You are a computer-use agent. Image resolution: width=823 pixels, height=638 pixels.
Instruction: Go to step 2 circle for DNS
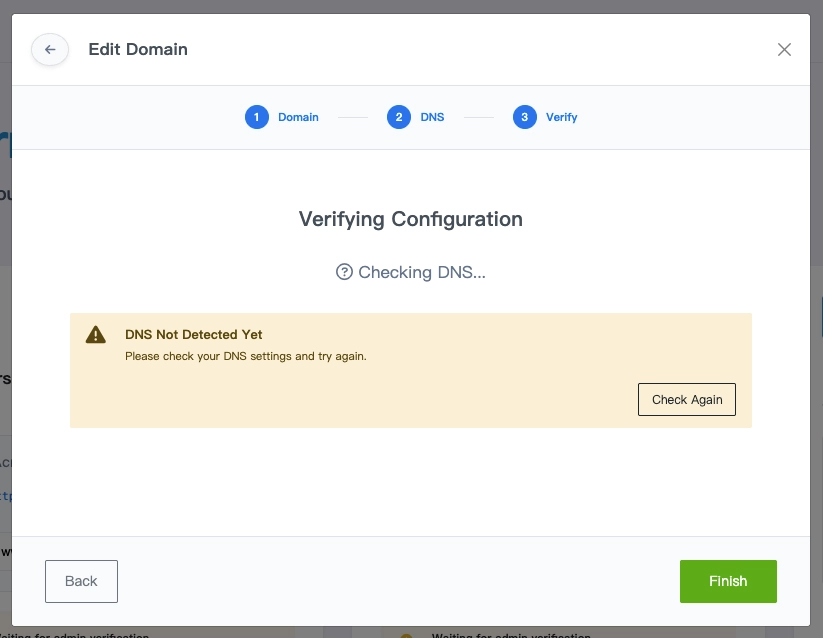(x=399, y=117)
